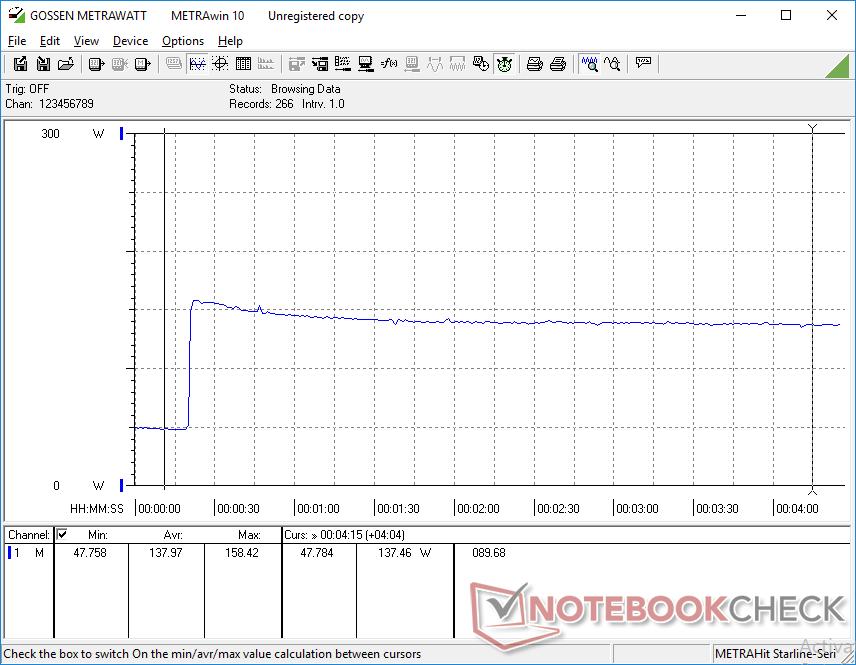Toggle the Y-t waveform graph view
The width and height of the screenshot is (856, 665).
tap(197, 64)
